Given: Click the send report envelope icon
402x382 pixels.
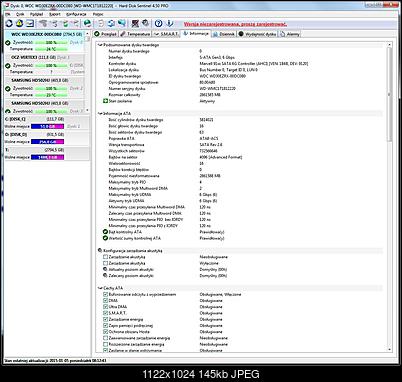Looking at the screenshot, I should click(30, 23).
